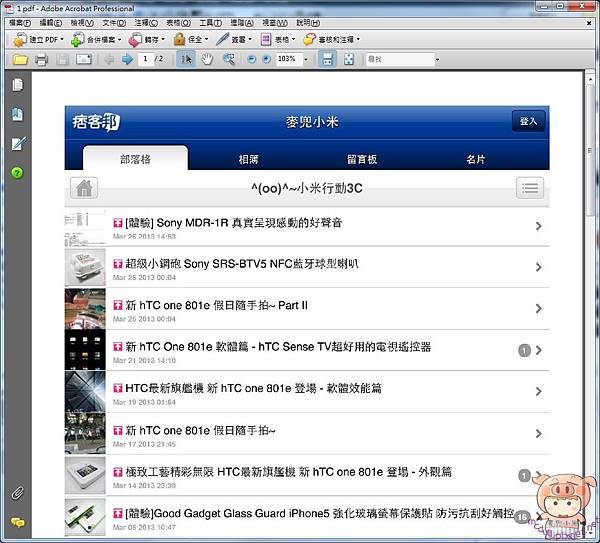Open the Pages panel in left sidebar
The image size is (600, 543).
[x=17, y=85]
